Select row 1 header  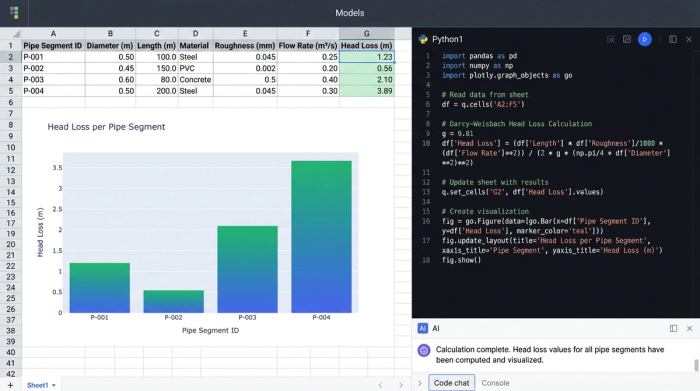click(x=11, y=46)
